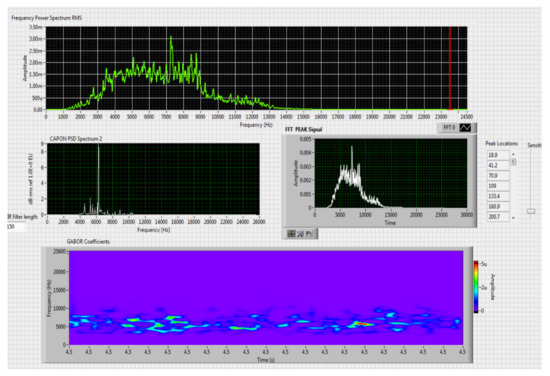Select the panning hand tool in graph palette
Screen dimensions: 550x376
point(309,234)
